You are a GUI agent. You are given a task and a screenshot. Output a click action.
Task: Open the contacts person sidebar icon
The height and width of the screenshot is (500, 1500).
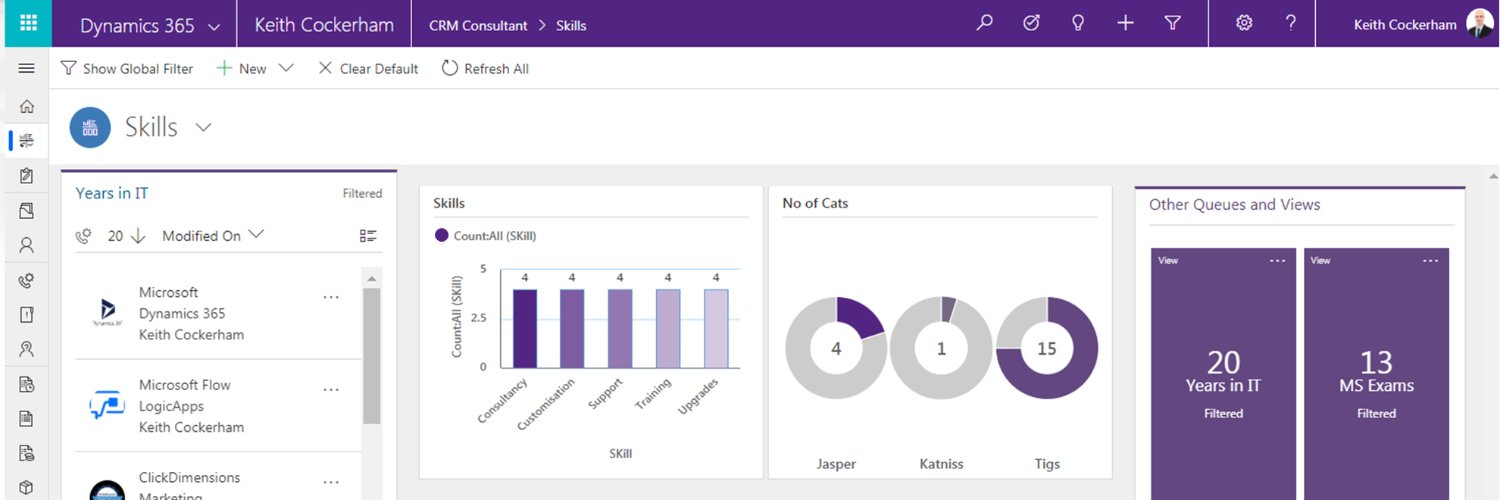[27, 245]
